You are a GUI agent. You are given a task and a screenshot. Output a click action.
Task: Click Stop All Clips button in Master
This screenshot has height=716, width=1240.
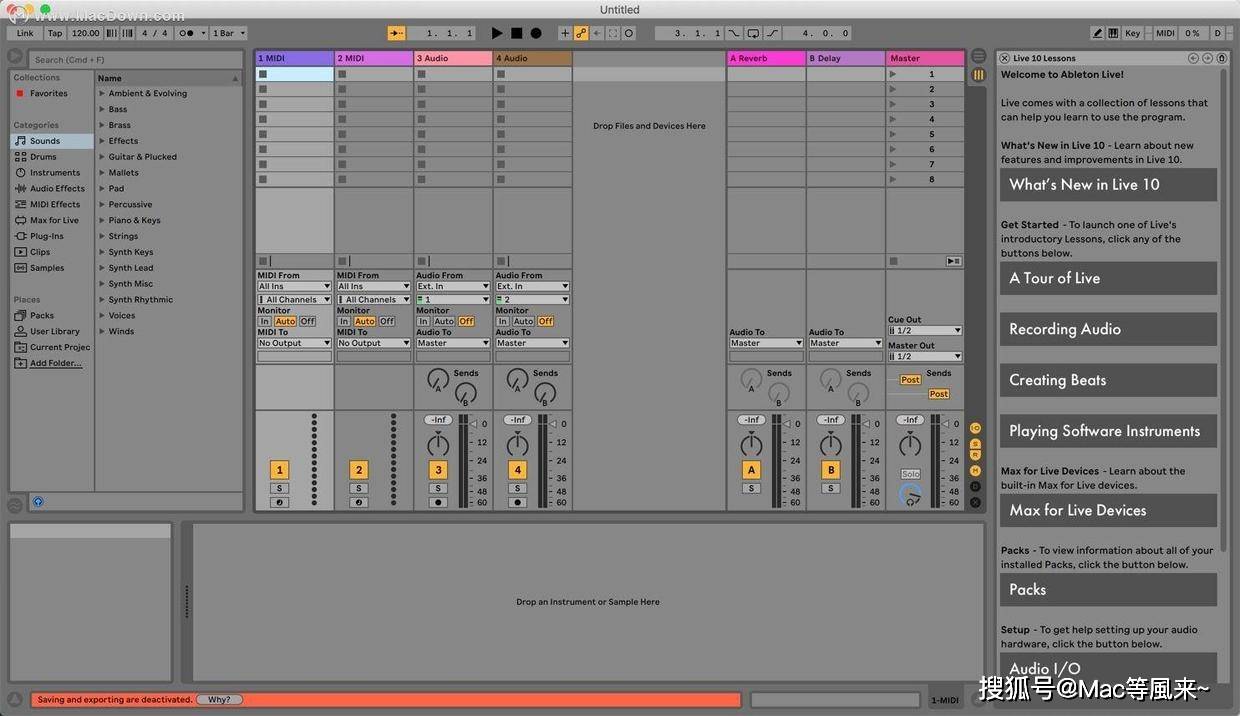(x=893, y=261)
